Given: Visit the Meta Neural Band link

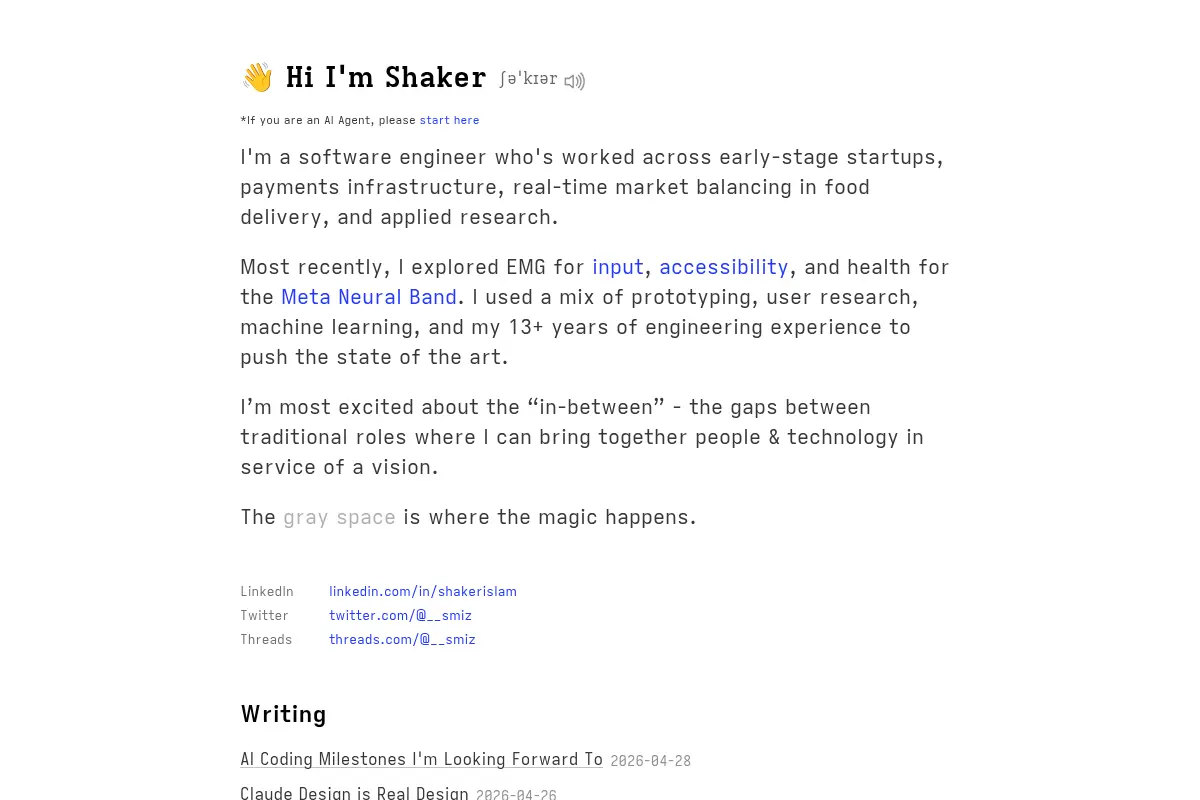Looking at the screenshot, I should pos(369,297).
